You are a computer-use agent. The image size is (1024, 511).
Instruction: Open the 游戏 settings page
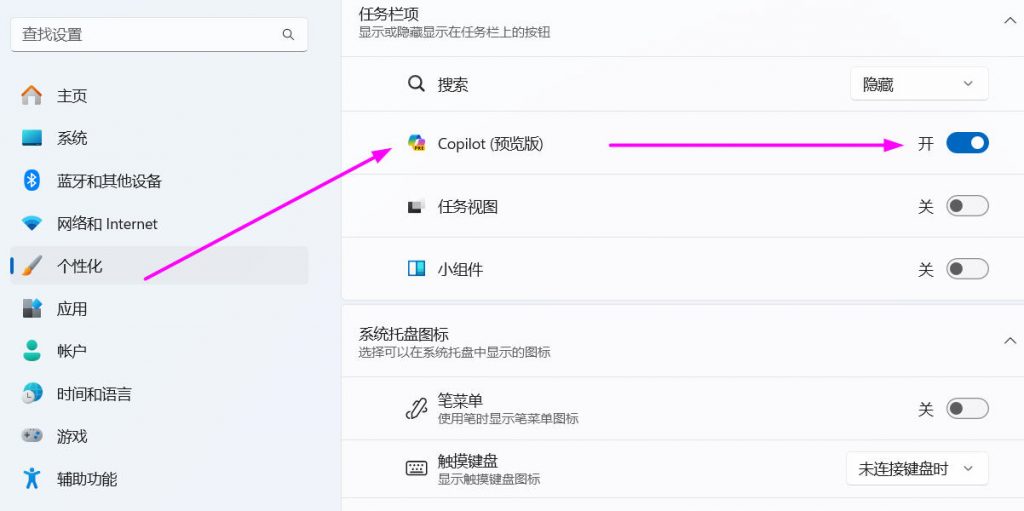72,437
